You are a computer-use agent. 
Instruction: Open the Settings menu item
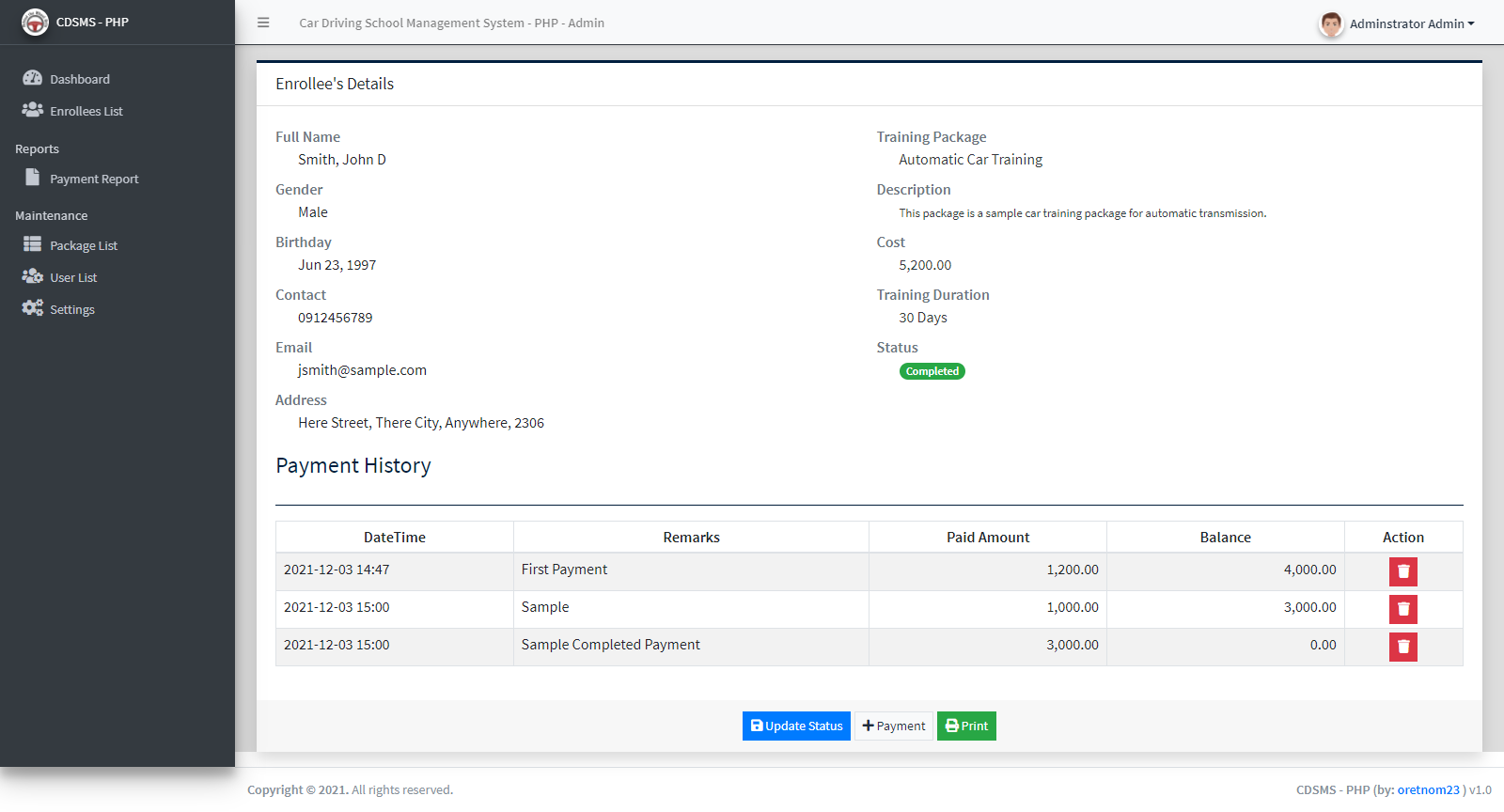117,309
